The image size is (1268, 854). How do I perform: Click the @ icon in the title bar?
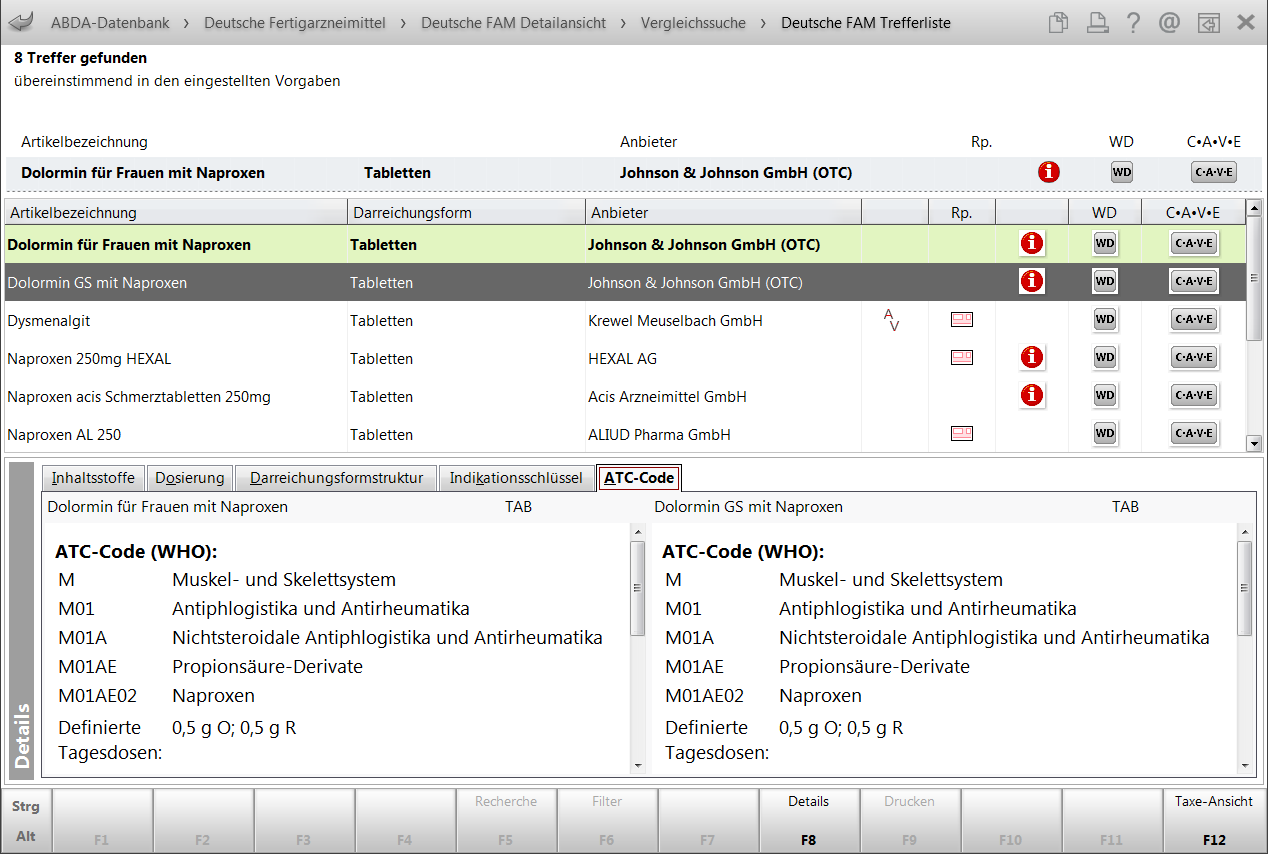pos(1170,22)
